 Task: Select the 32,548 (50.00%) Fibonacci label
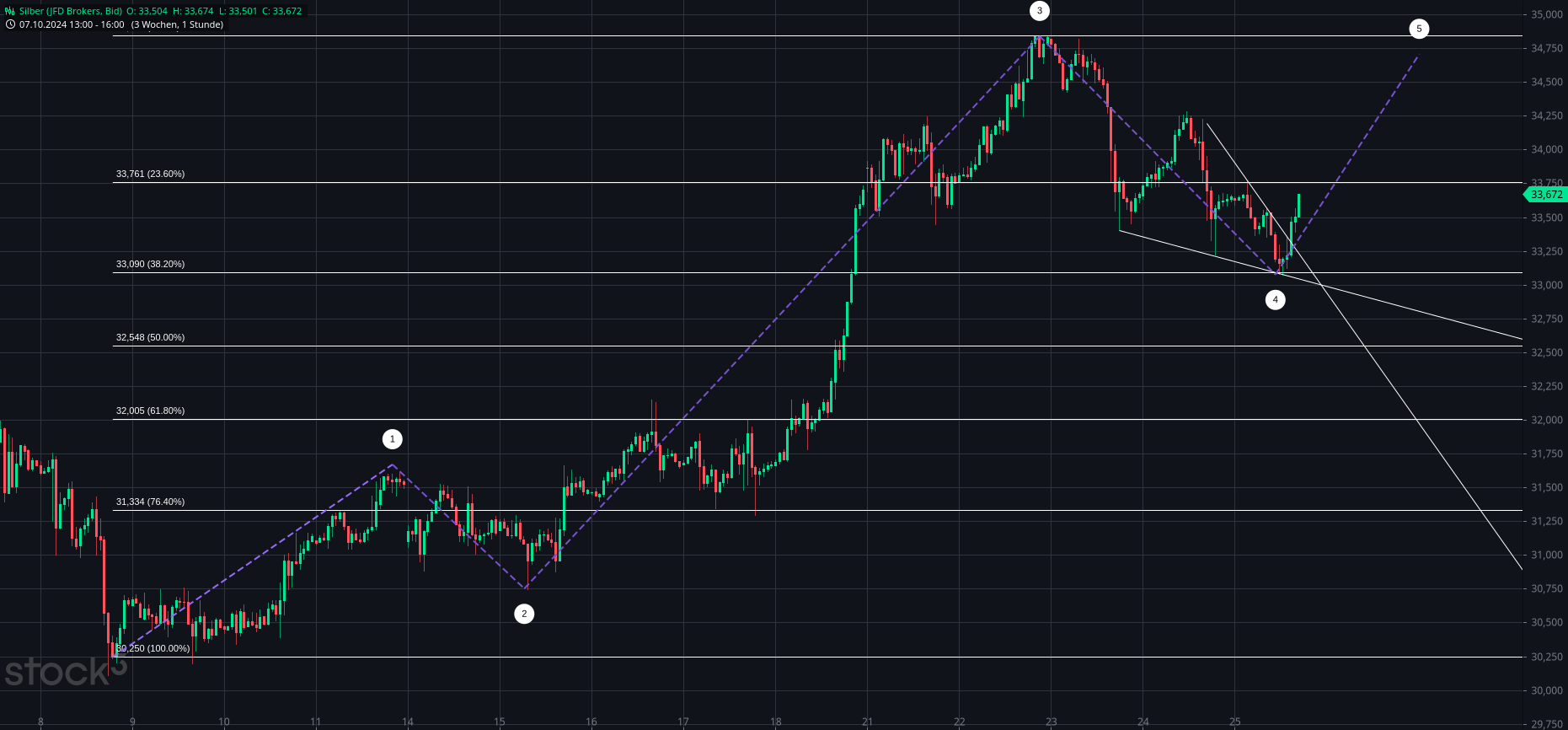click(x=150, y=338)
